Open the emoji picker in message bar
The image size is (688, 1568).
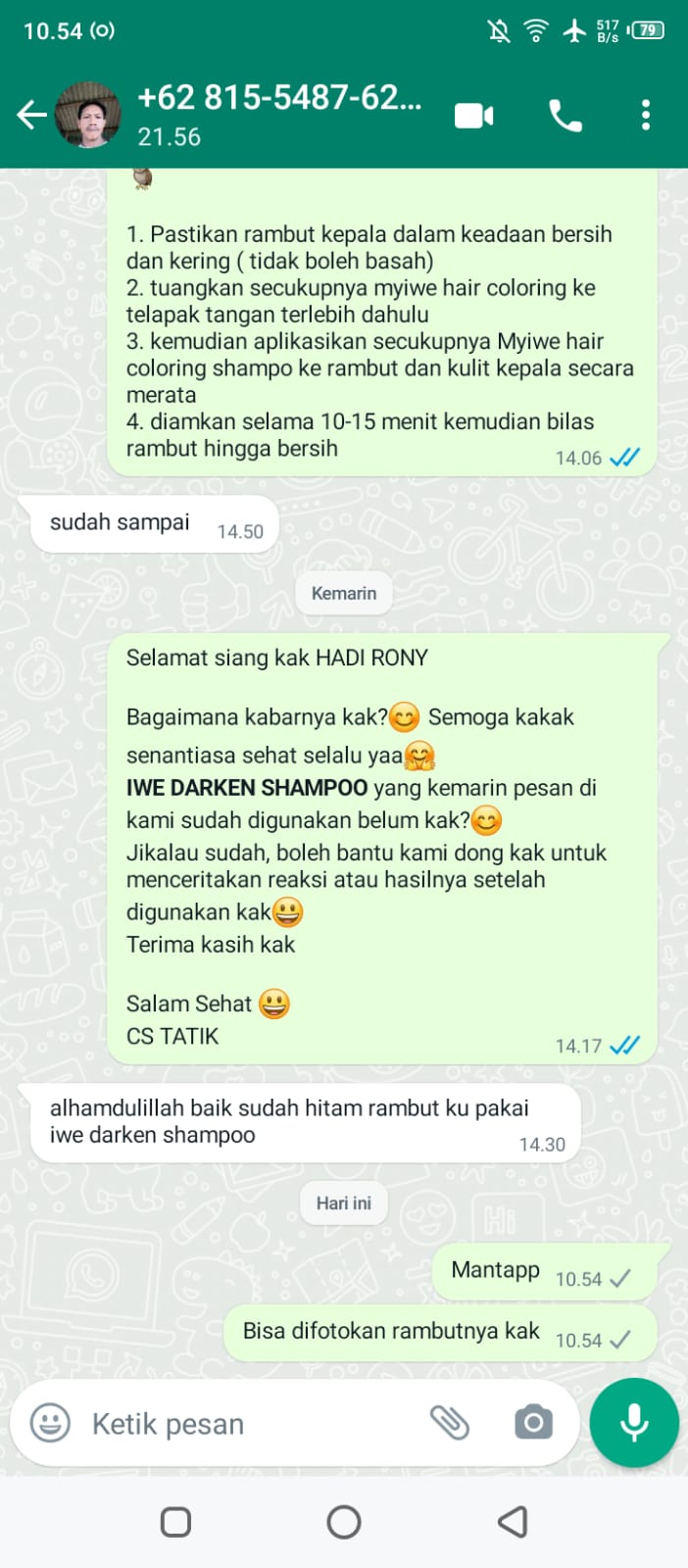click(50, 1423)
